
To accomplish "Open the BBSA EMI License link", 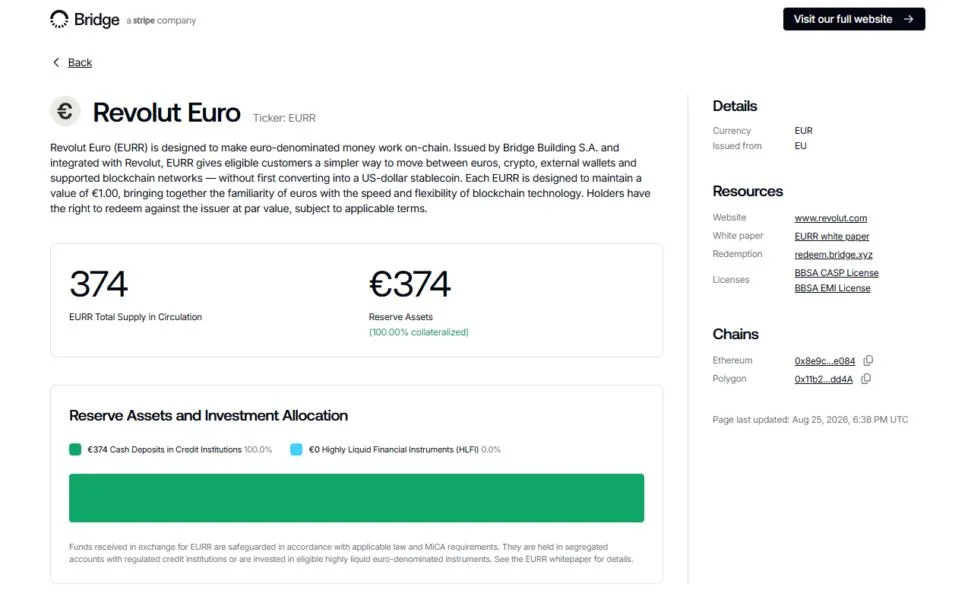I will tap(832, 288).
